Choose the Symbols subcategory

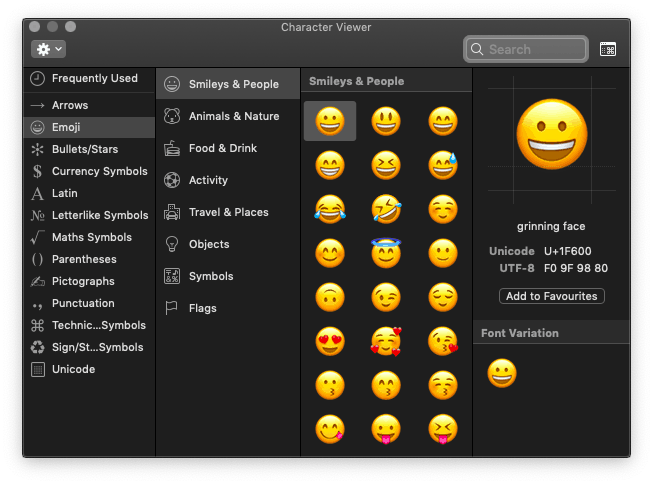[228, 277]
